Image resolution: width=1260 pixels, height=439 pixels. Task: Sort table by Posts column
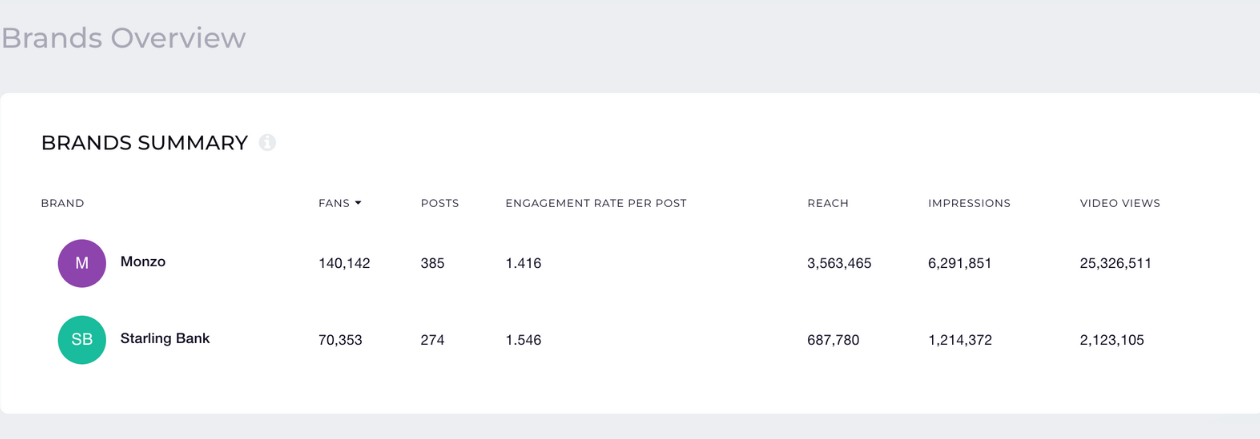tap(440, 203)
